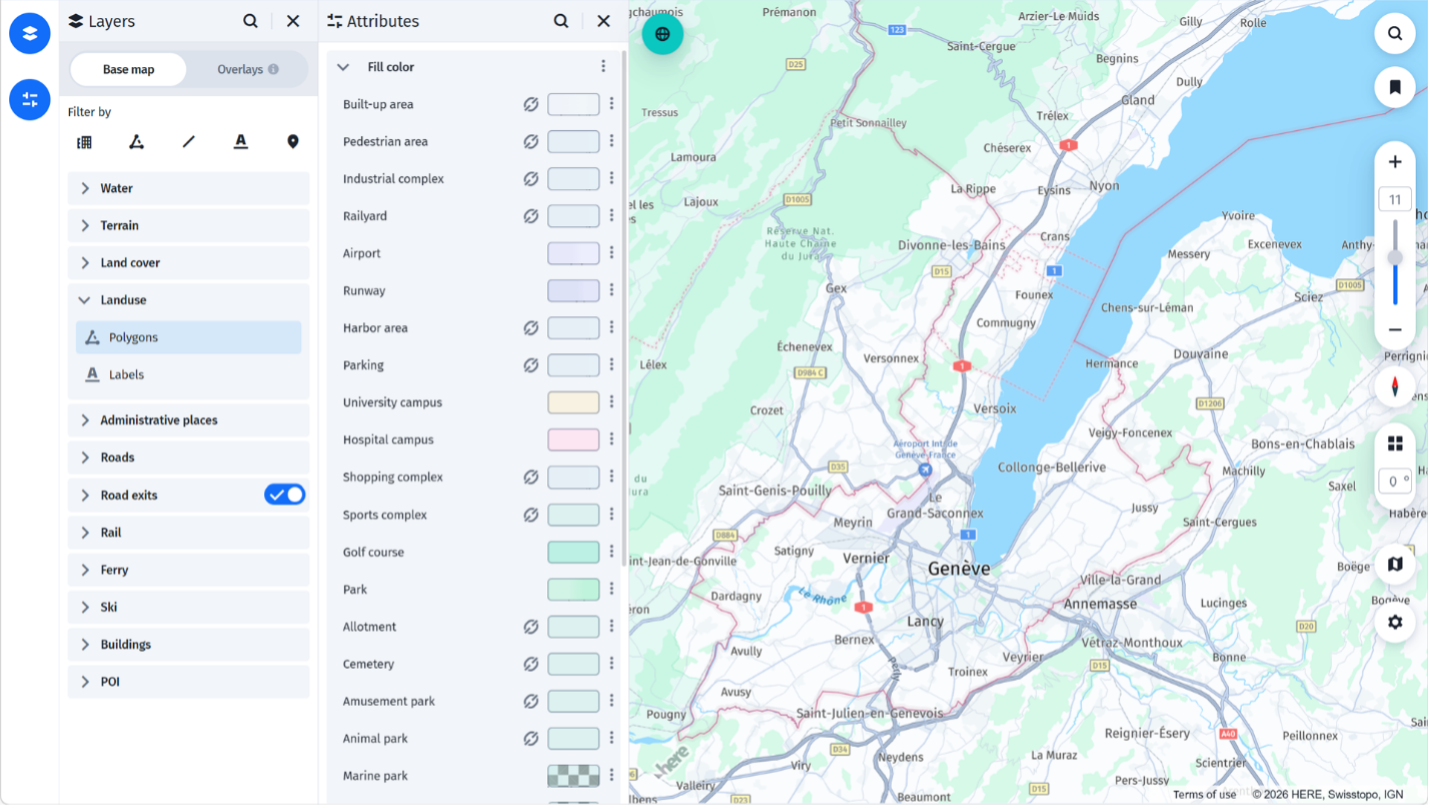Zoom in with the plus button
1430x809 pixels.
pos(1395,162)
